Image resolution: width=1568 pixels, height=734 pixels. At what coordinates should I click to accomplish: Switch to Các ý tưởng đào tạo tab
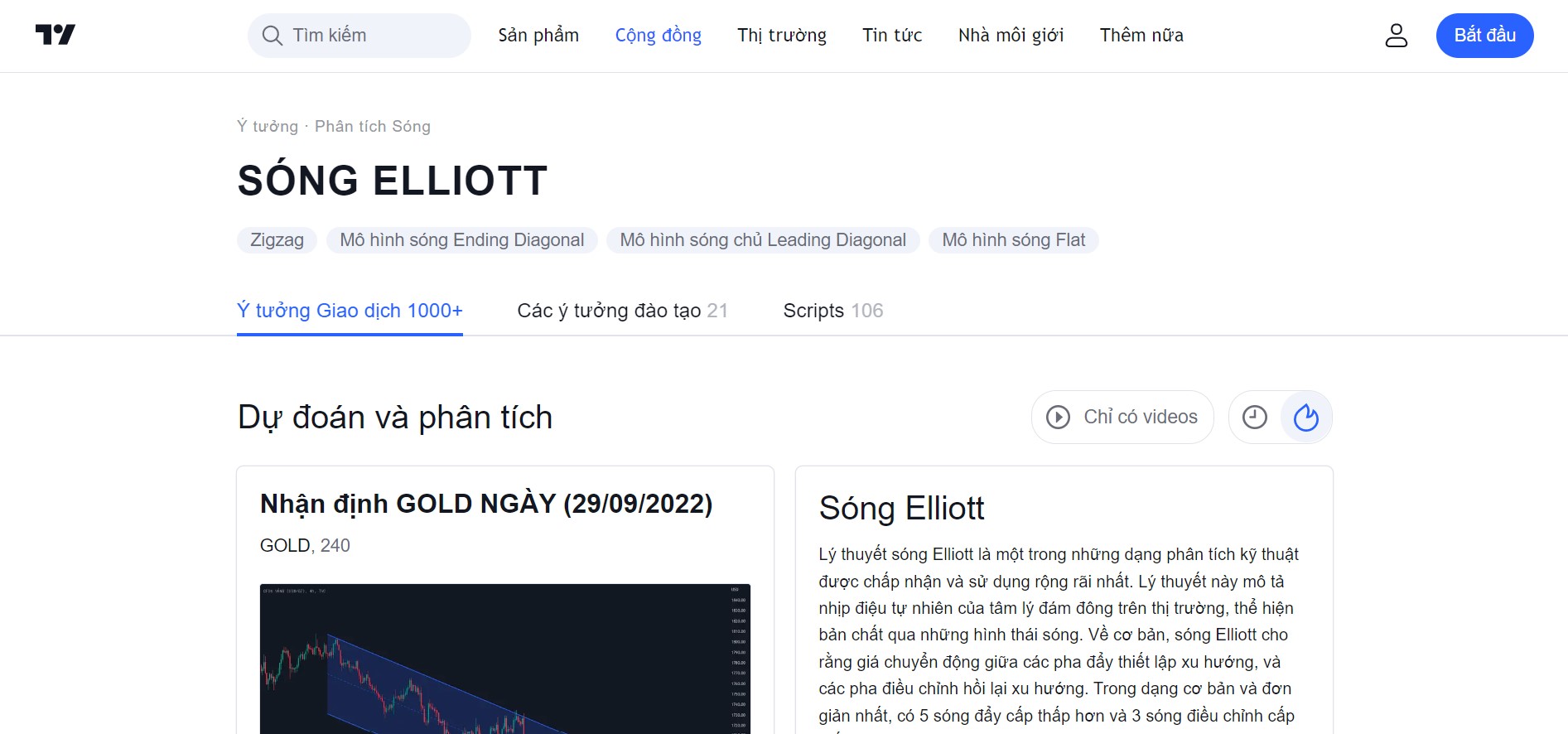[623, 311]
